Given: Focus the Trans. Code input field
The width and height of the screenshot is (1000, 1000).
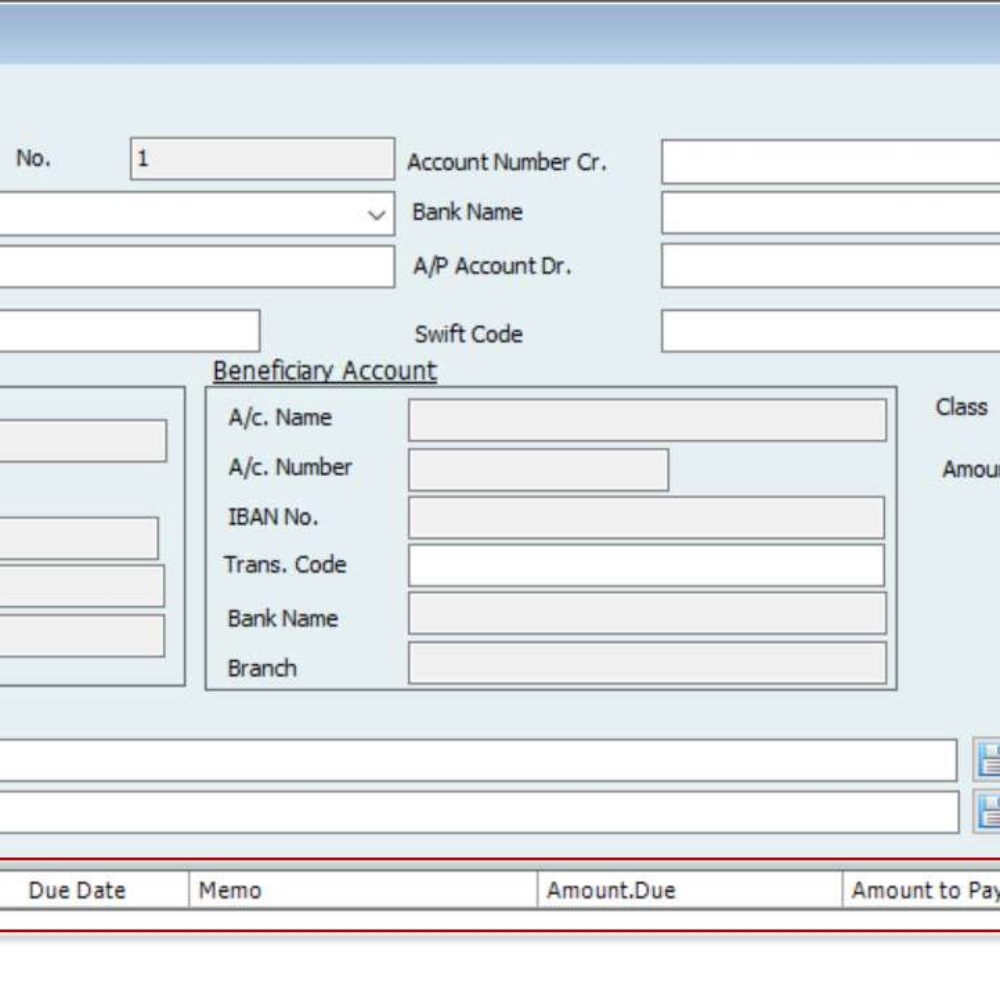Looking at the screenshot, I should [x=646, y=566].
